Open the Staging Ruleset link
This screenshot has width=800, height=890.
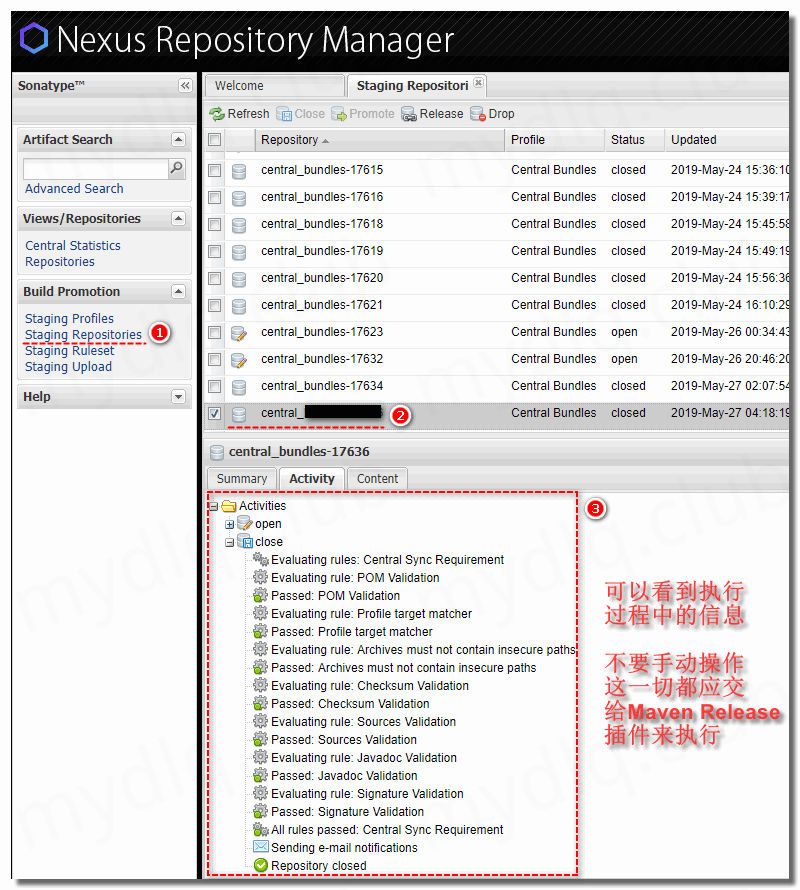(x=69, y=351)
